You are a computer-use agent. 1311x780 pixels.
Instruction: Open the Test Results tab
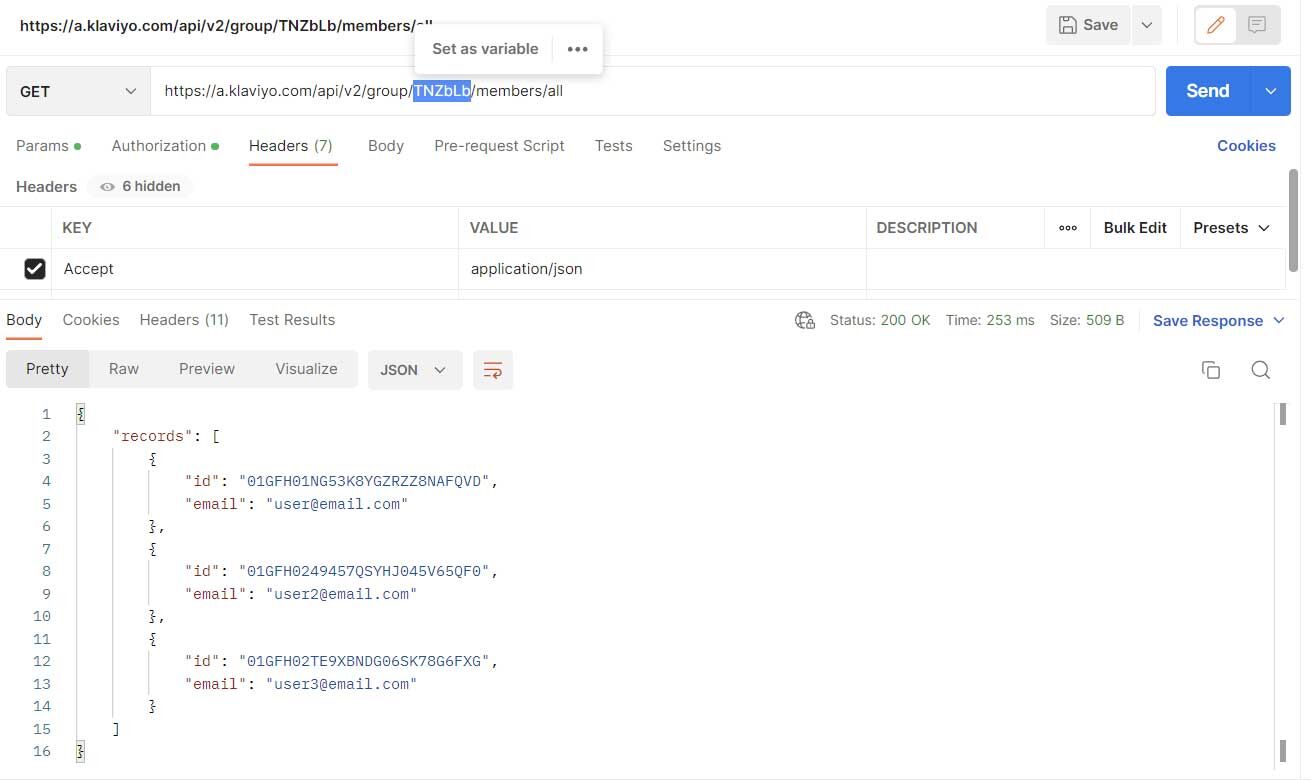click(x=292, y=320)
